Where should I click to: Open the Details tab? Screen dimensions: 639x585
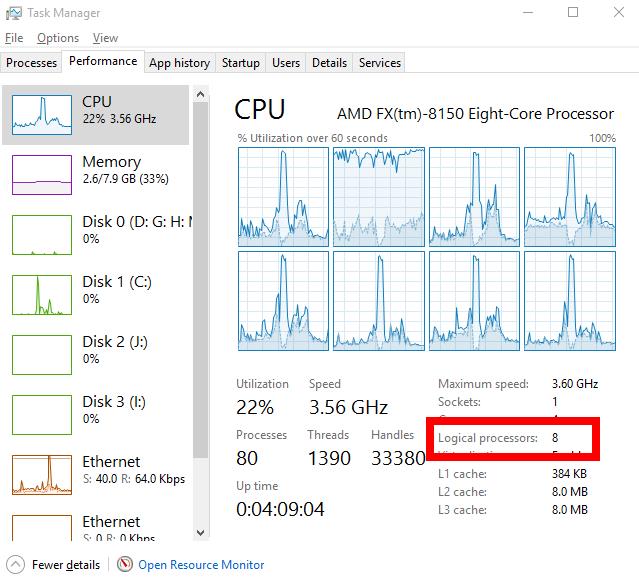(x=329, y=63)
